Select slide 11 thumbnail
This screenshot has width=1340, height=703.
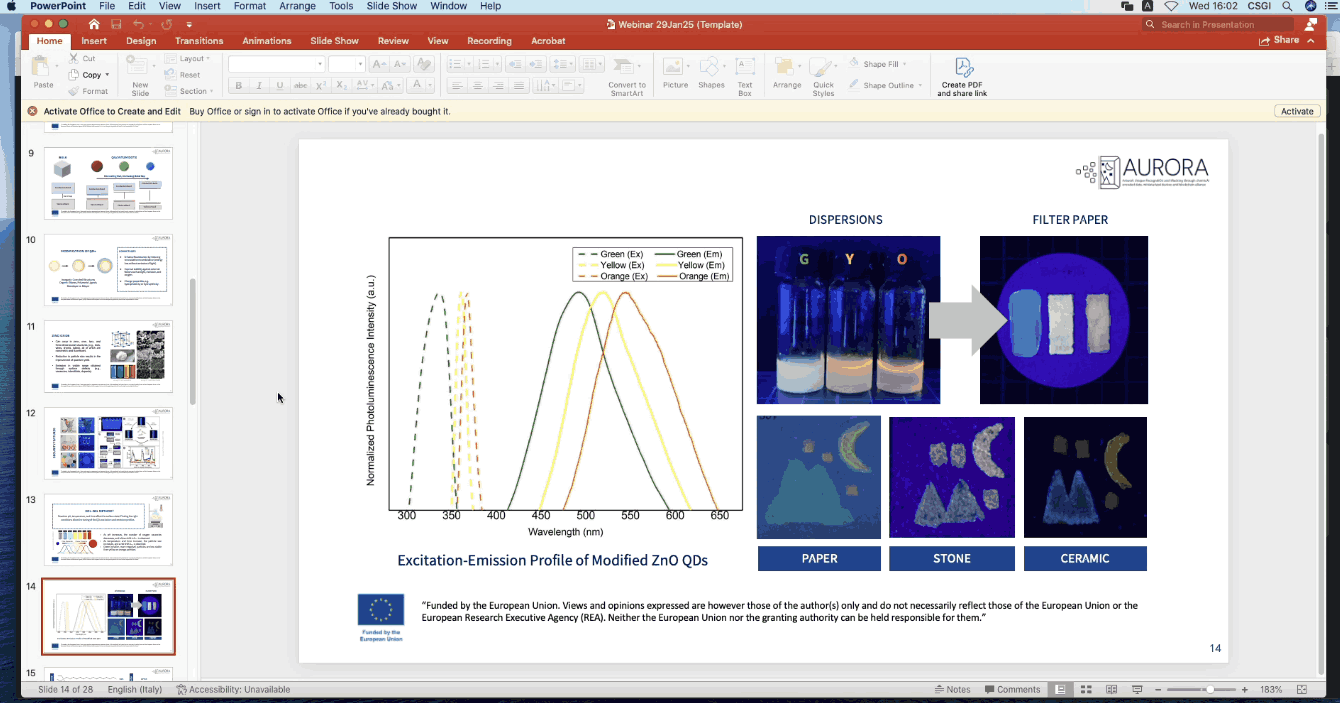[x=108, y=356]
